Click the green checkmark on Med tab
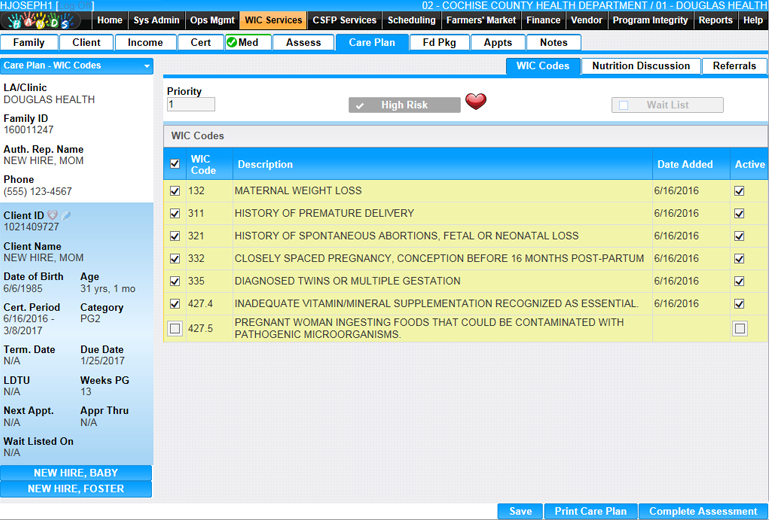This screenshot has height=520, width=769. click(232, 42)
